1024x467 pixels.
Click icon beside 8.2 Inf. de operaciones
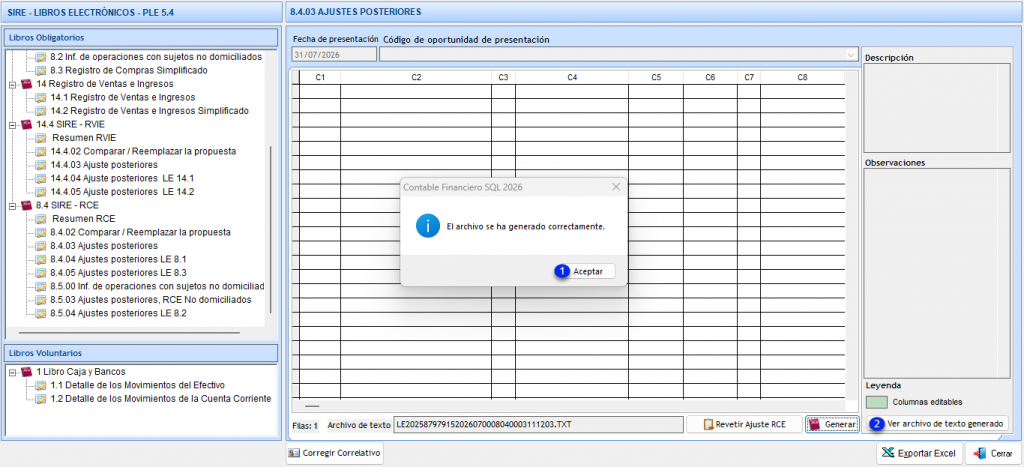point(40,57)
